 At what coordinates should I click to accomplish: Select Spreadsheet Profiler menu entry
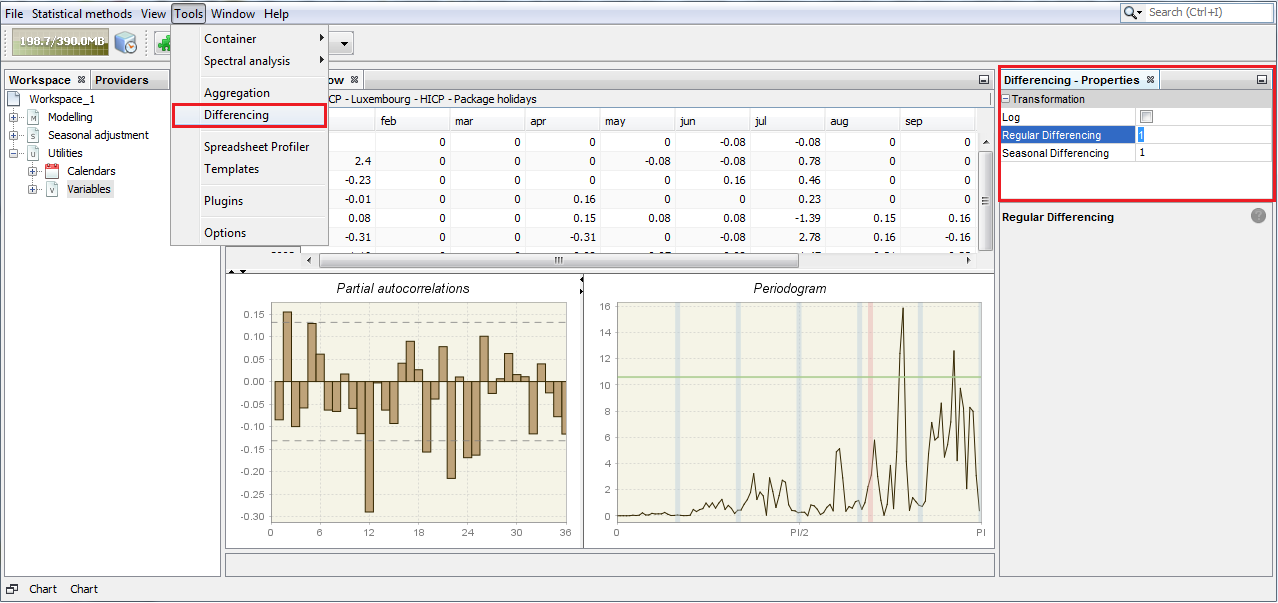click(x=256, y=147)
